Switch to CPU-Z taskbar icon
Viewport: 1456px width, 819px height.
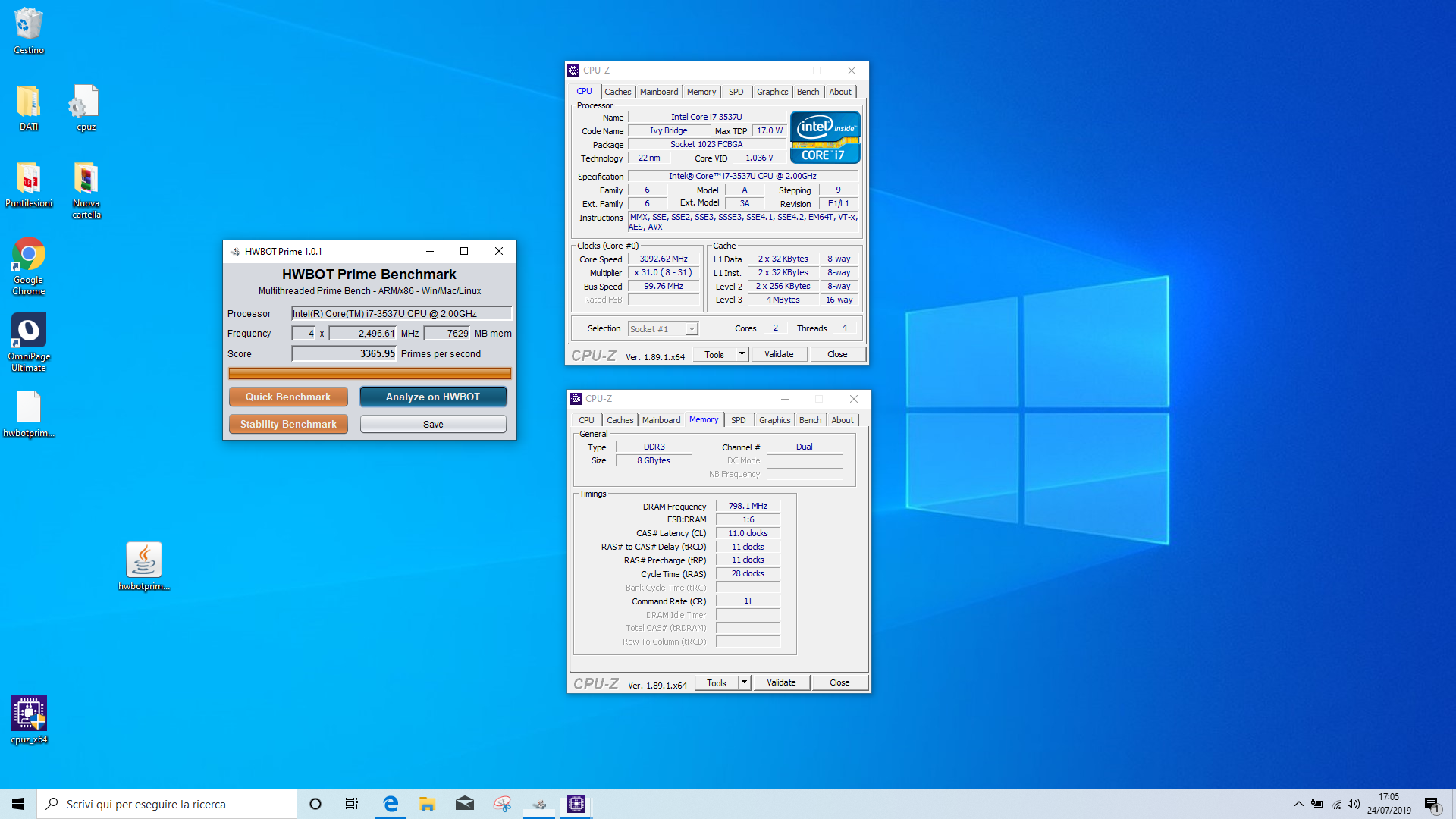[x=576, y=804]
